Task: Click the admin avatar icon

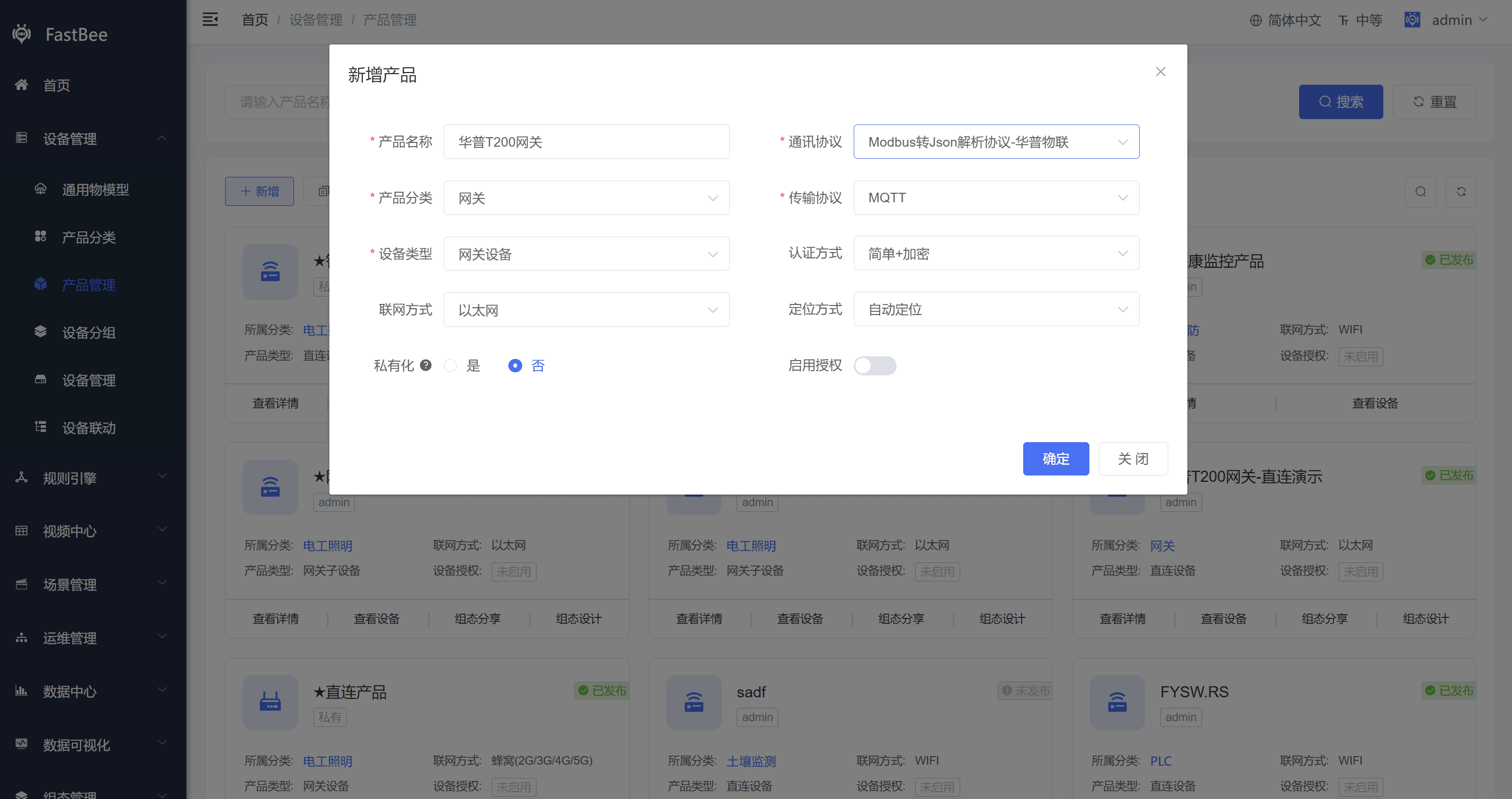Action: click(1412, 20)
